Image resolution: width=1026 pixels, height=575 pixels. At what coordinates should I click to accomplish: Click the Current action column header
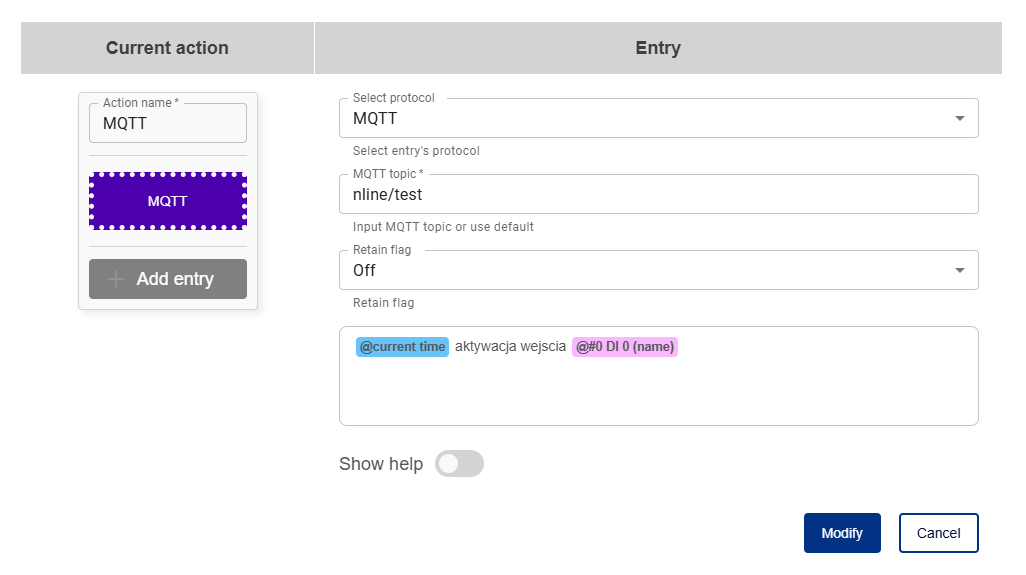pyautogui.click(x=167, y=48)
